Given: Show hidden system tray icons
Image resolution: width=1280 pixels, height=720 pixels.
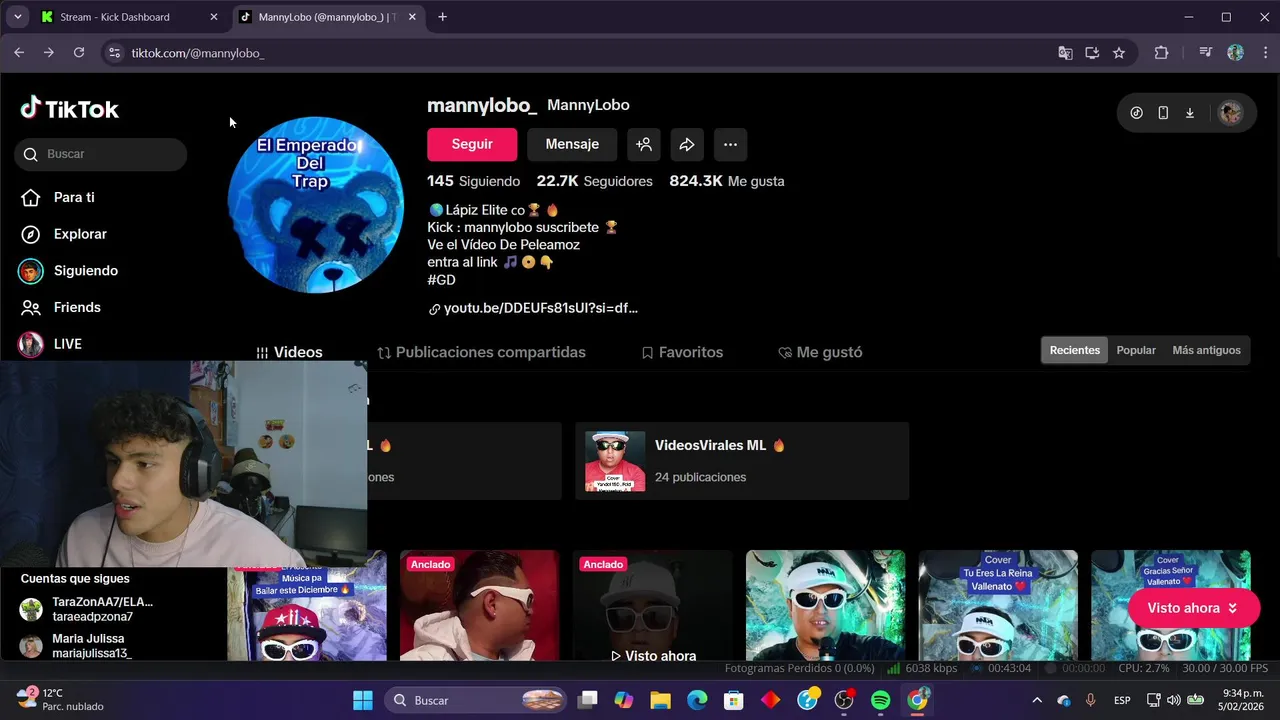Looking at the screenshot, I should click(x=1037, y=700).
